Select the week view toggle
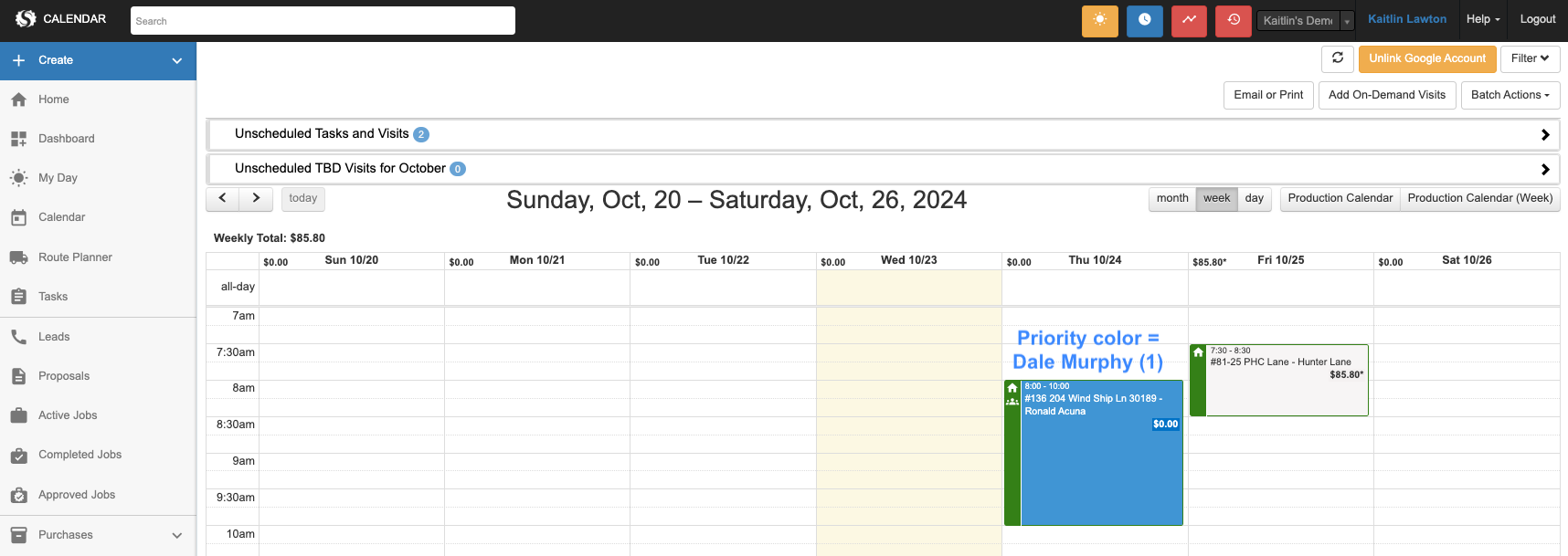 click(1216, 198)
